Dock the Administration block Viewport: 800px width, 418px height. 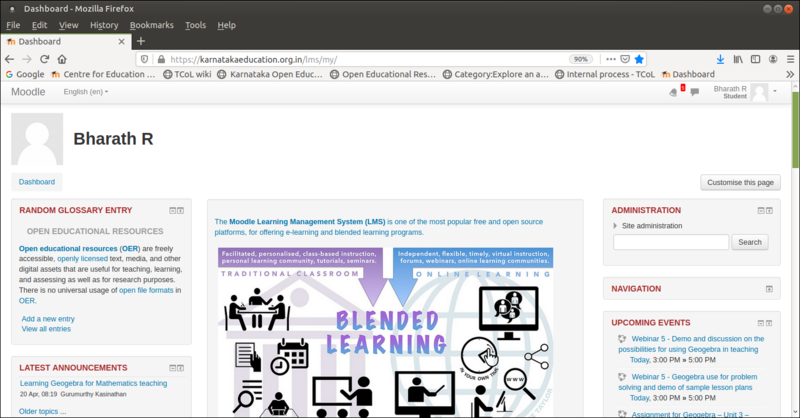[769, 211]
